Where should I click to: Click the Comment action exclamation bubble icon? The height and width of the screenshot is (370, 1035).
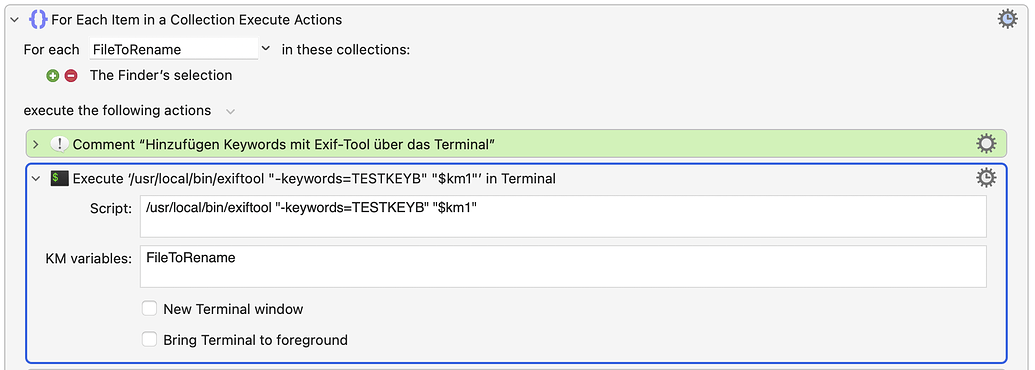[x=59, y=144]
